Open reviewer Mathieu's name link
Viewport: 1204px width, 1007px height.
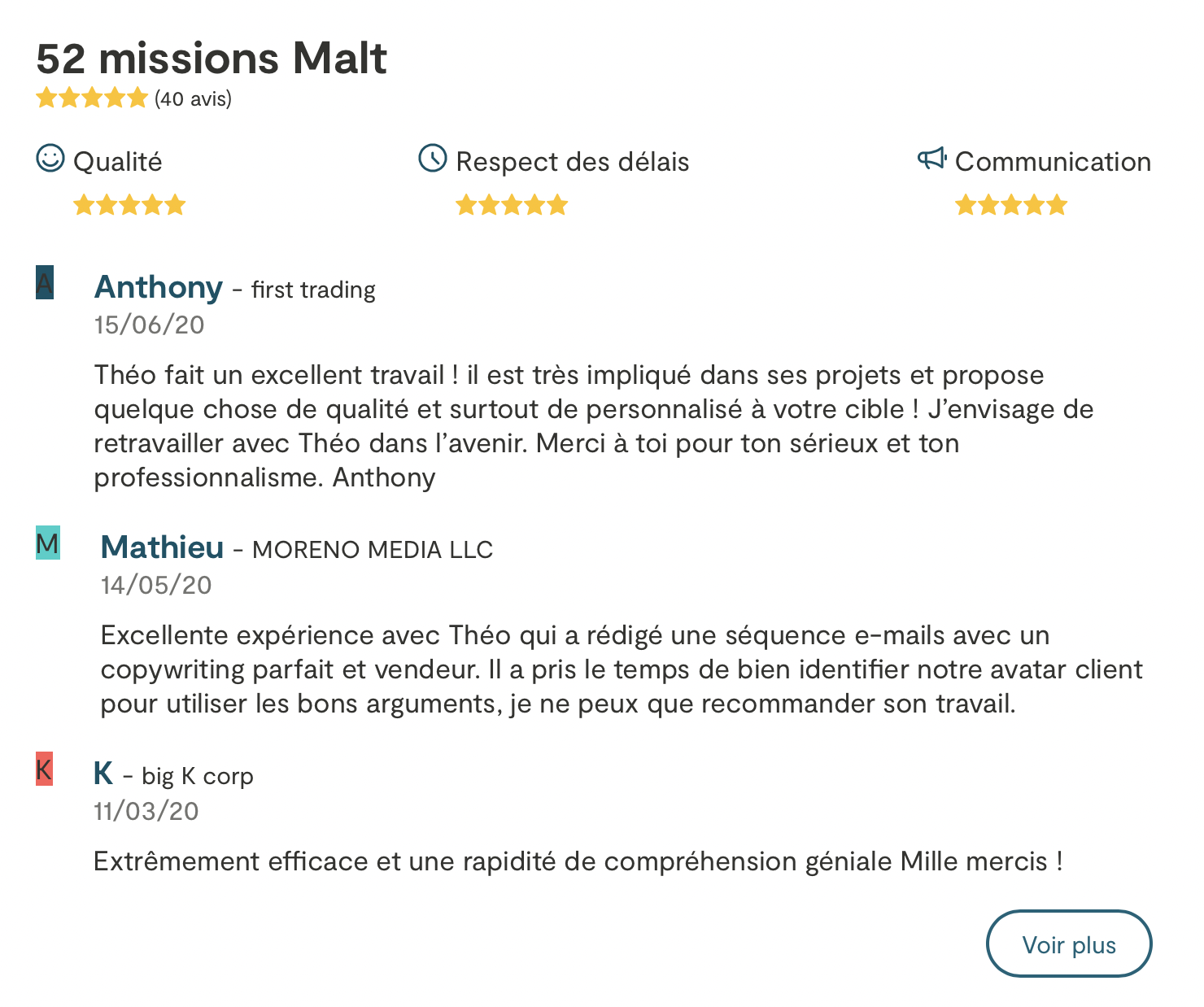click(x=162, y=547)
